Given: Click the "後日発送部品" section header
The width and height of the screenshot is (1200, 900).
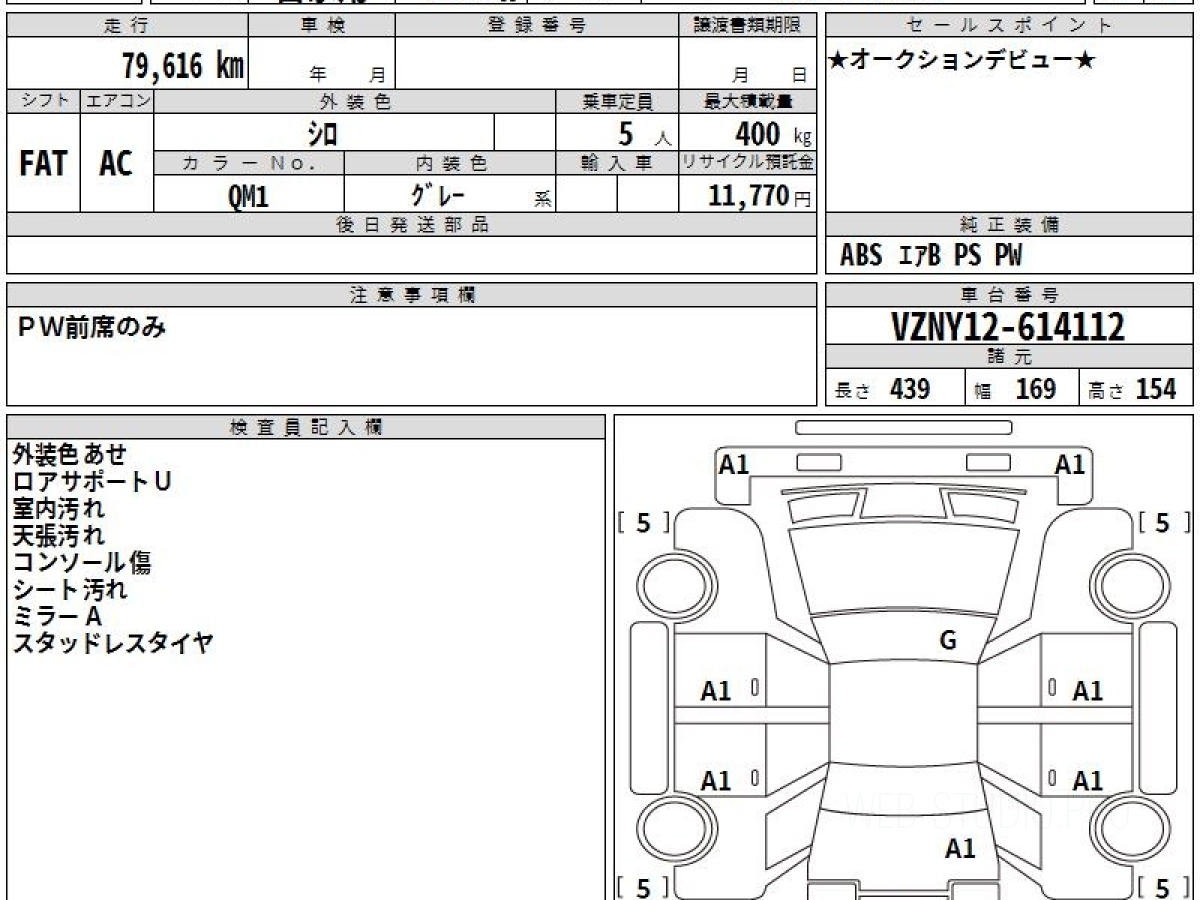Looking at the screenshot, I should [412, 225].
